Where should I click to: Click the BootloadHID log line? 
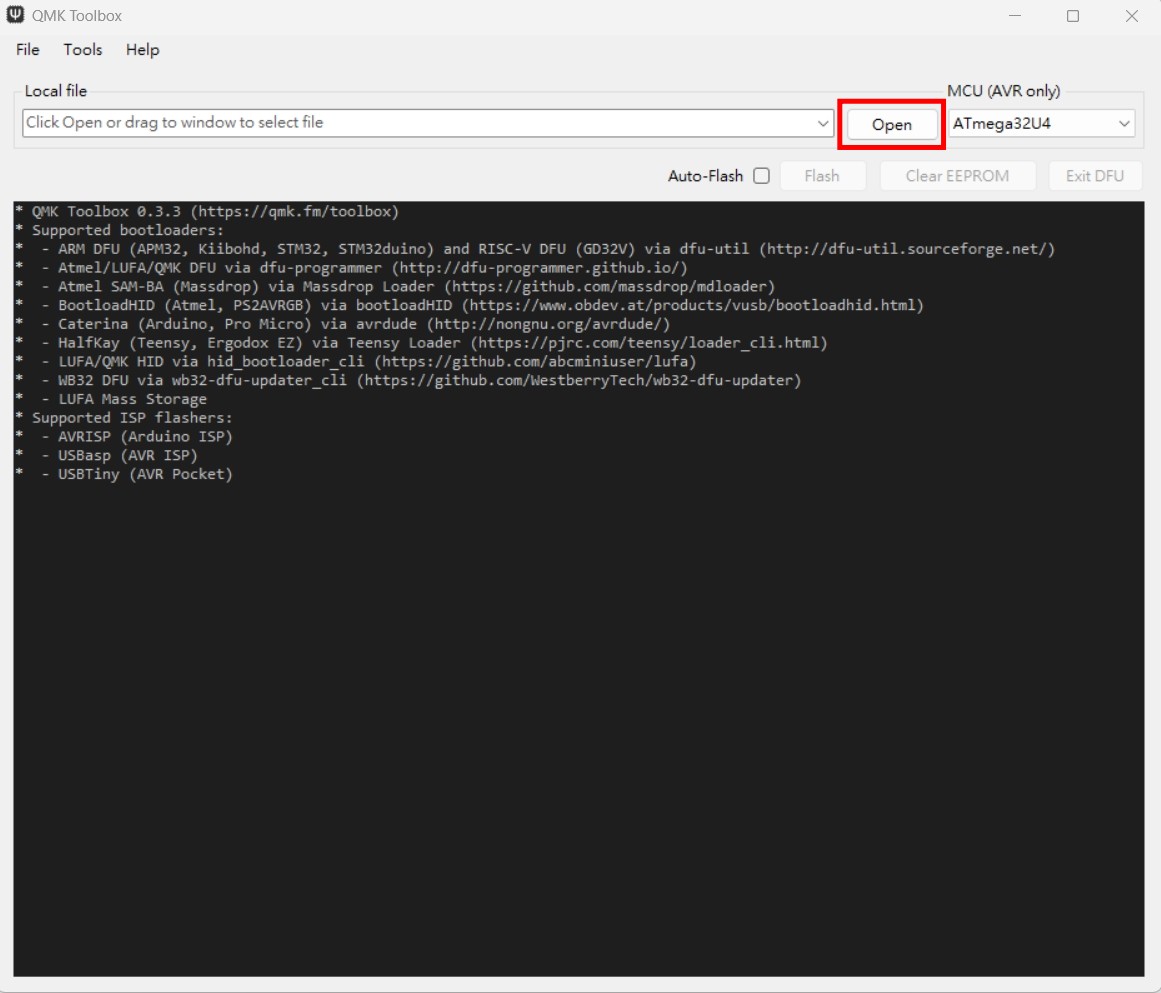click(x=470, y=305)
